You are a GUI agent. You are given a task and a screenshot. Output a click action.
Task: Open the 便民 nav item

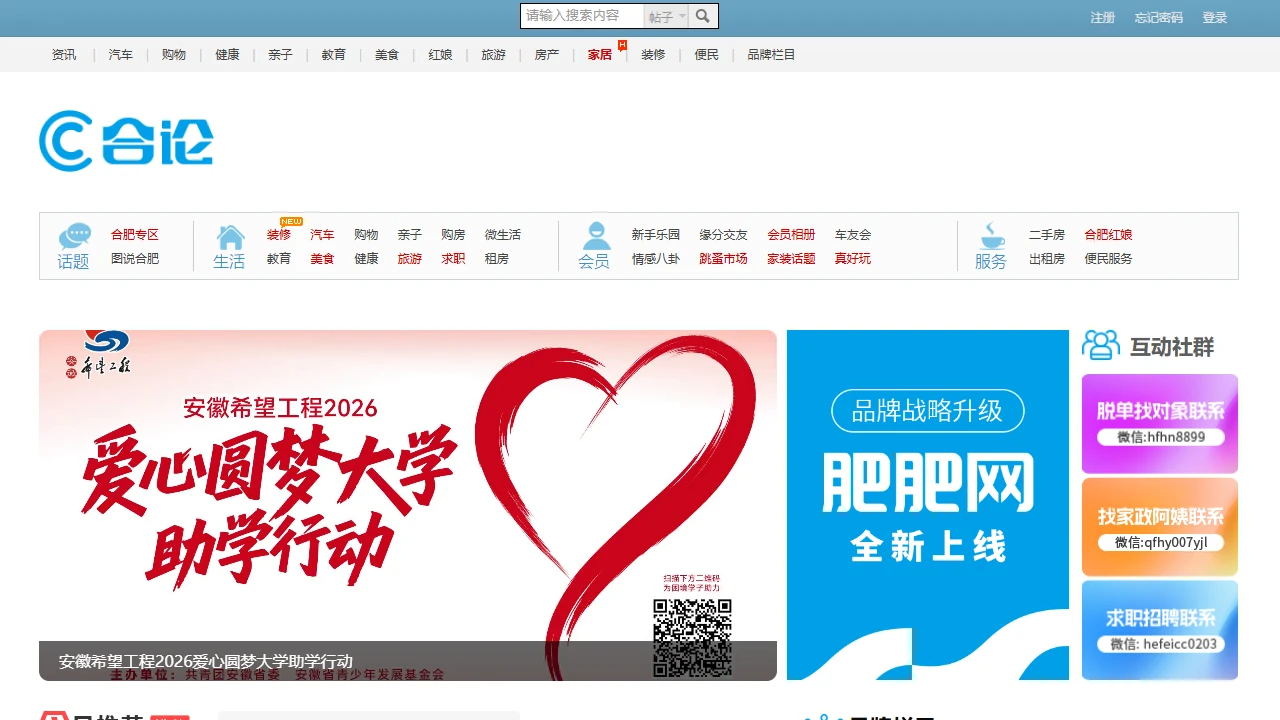tap(707, 55)
